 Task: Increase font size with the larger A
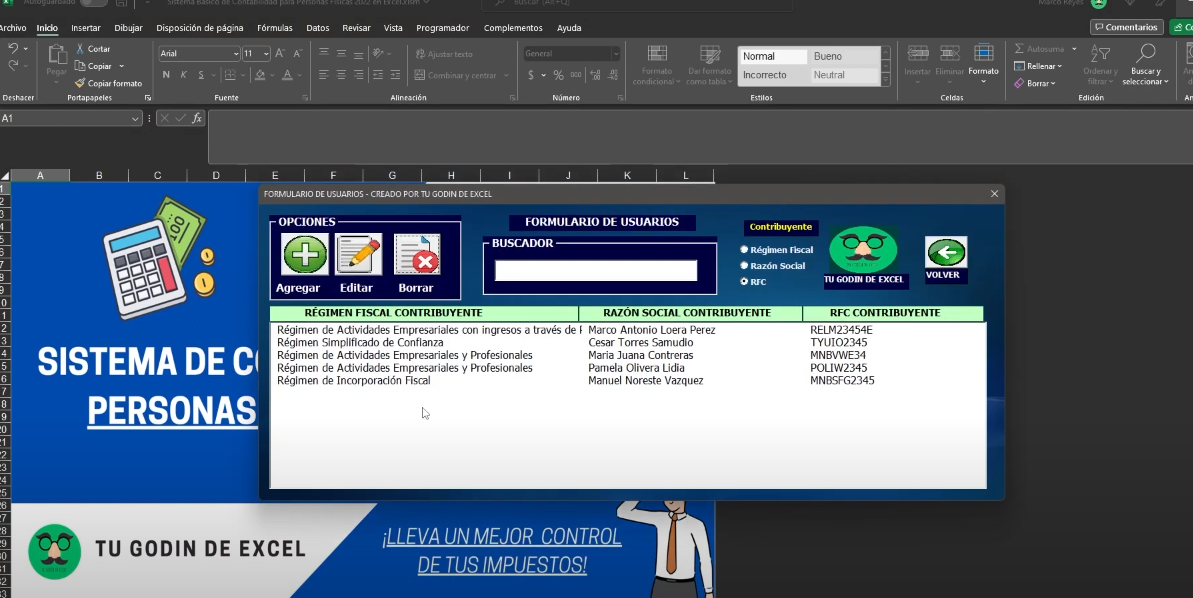pos(280,53)
